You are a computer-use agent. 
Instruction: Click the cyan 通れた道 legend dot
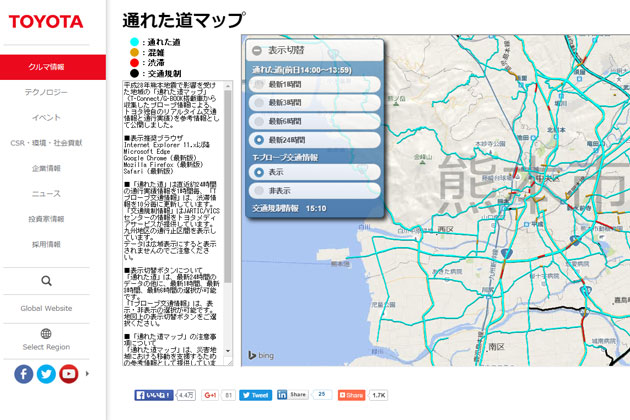(134, 42)
